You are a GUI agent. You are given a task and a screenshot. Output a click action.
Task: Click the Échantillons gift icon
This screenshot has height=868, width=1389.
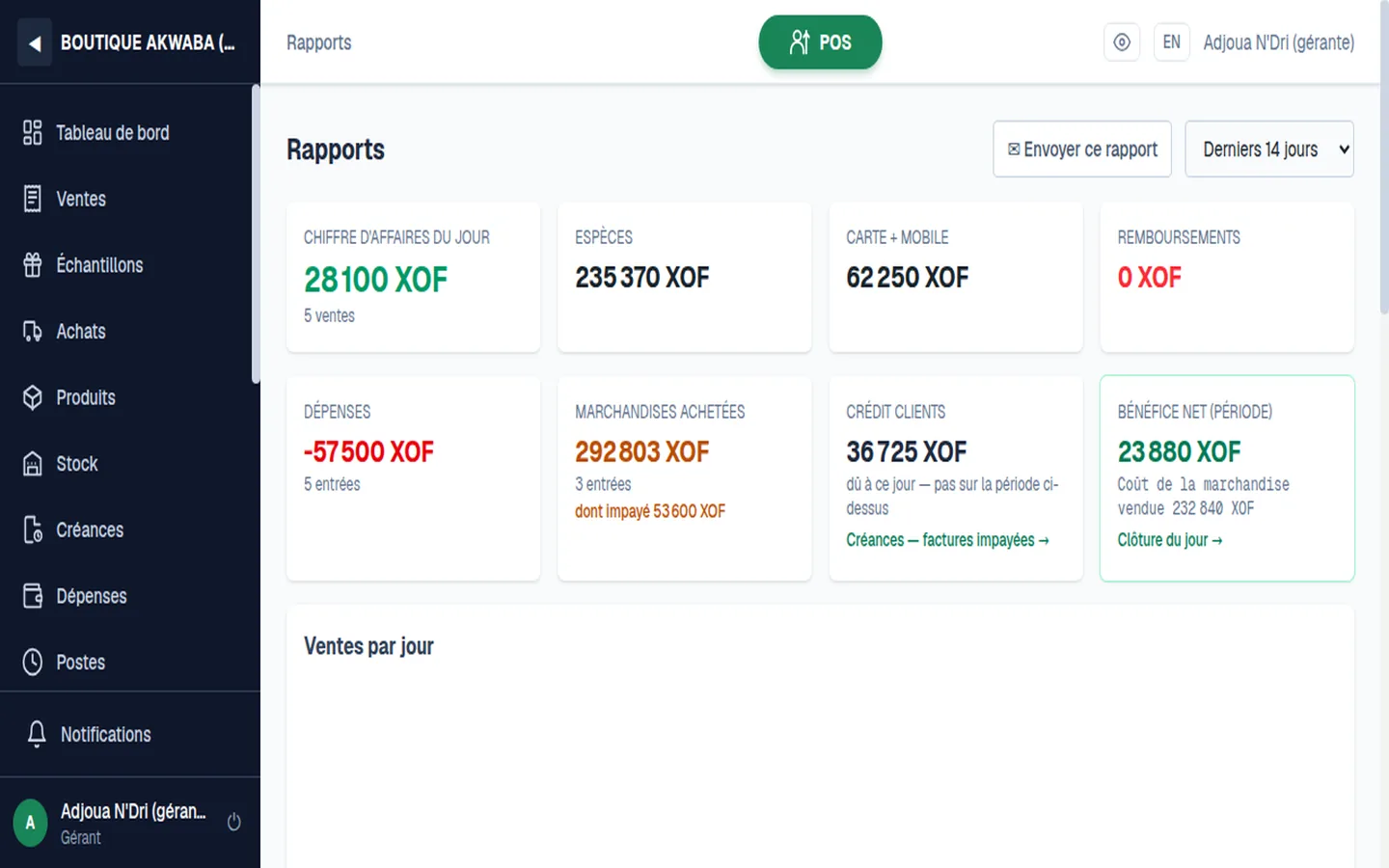33,265
